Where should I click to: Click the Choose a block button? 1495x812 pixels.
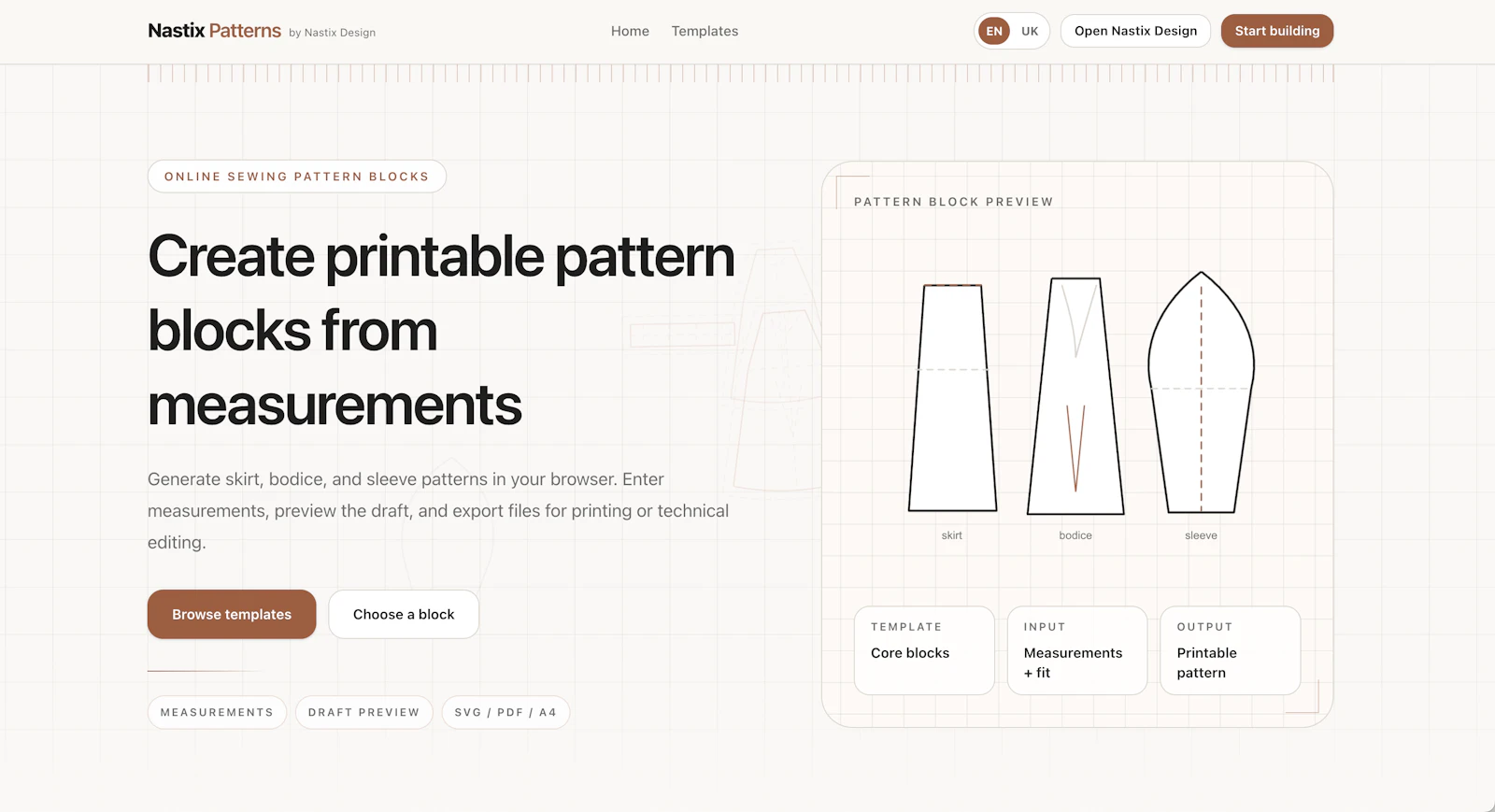(404, 614)
